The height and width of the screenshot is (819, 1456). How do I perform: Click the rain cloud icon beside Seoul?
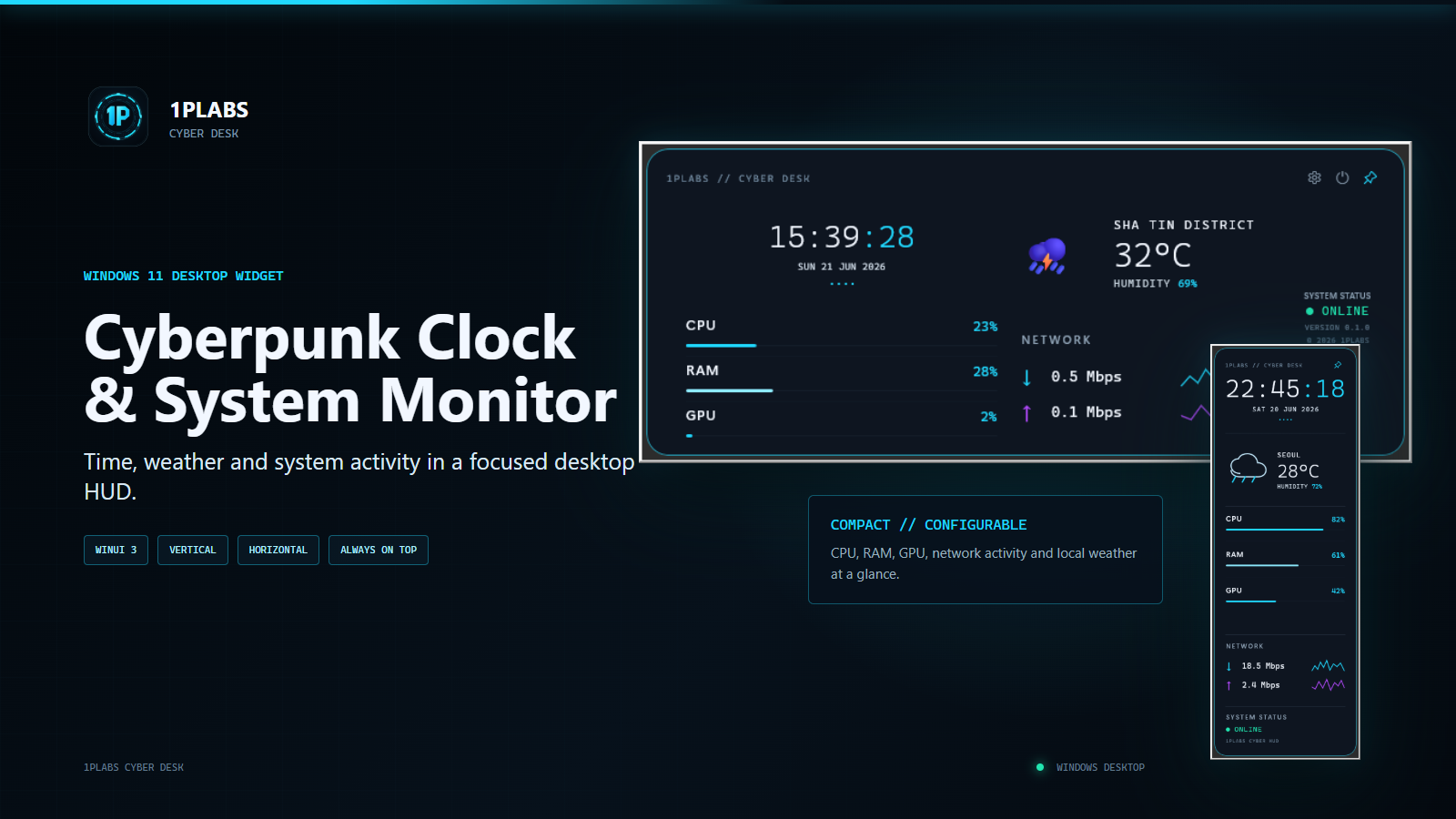coord(1248,469)
